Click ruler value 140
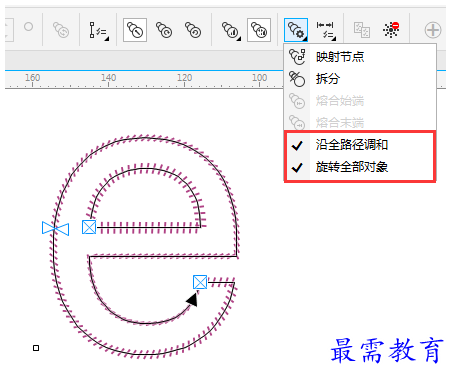 [109, 78]
